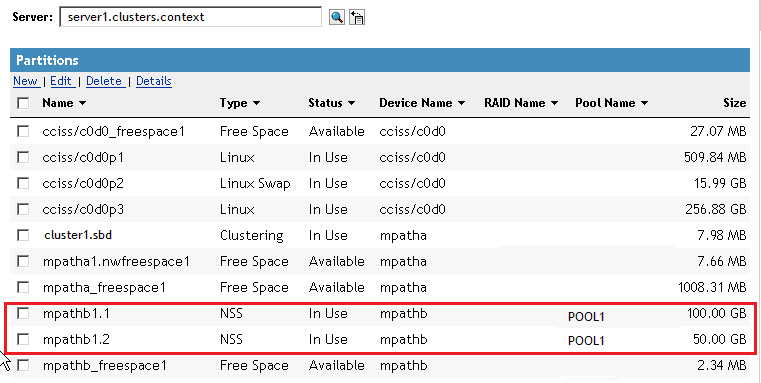This screenshot has height=383, width=761.
Task: Check the mpathb1.2 partition checkbox
Action: point(23,339)
